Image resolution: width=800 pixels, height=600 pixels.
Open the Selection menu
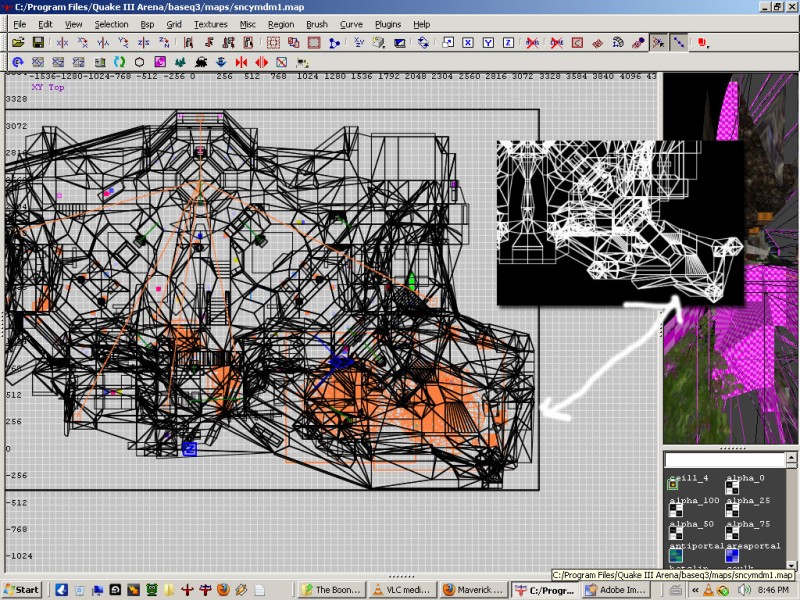click(x=111, y=24)
